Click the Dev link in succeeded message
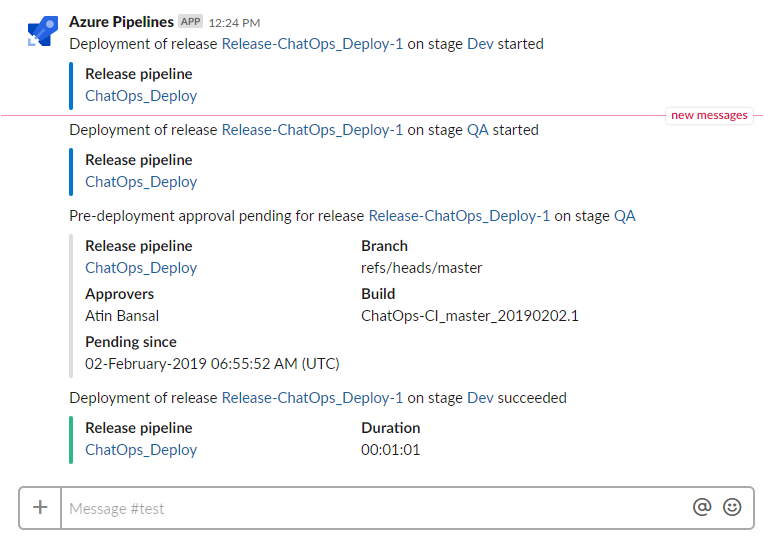This screenshot has width=764, height=540. tap(480, 398)
